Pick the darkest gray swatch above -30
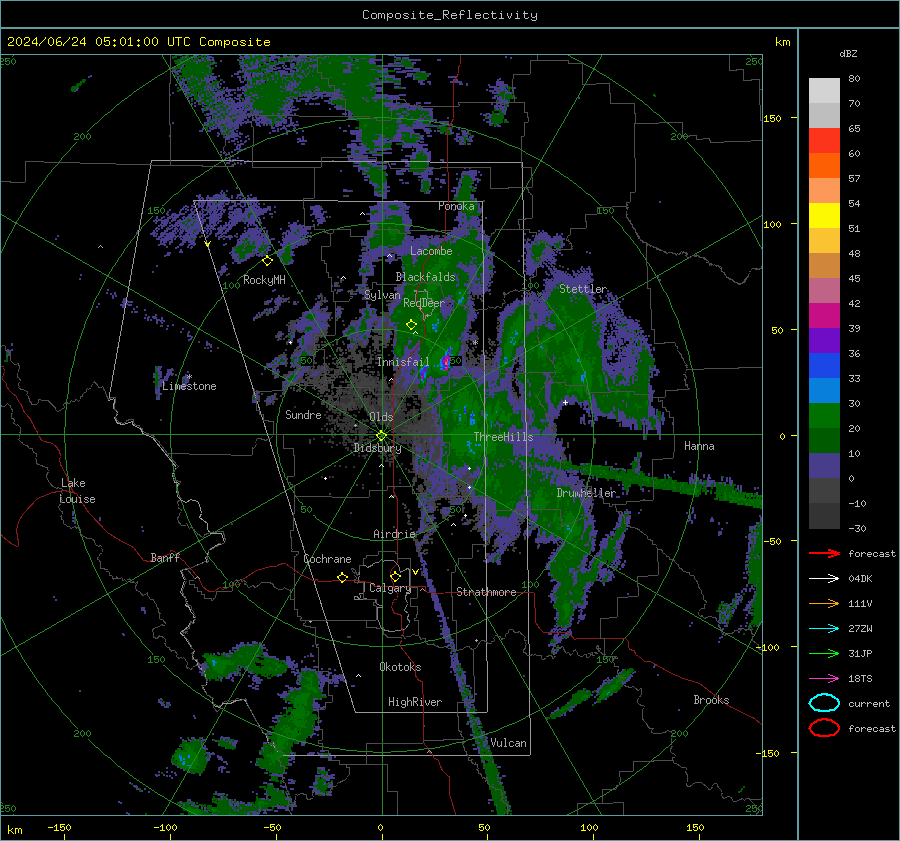 (824, 516)
